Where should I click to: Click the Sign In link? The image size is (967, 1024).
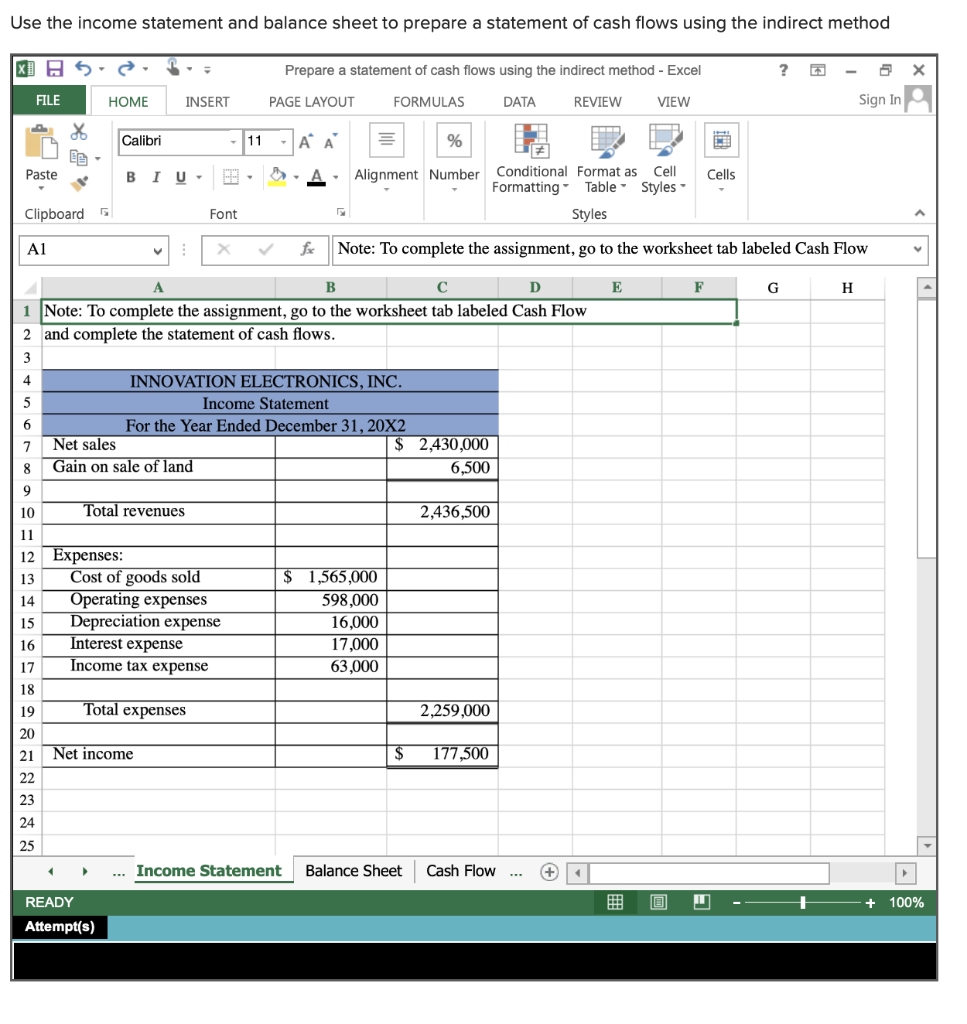(879, 100)
